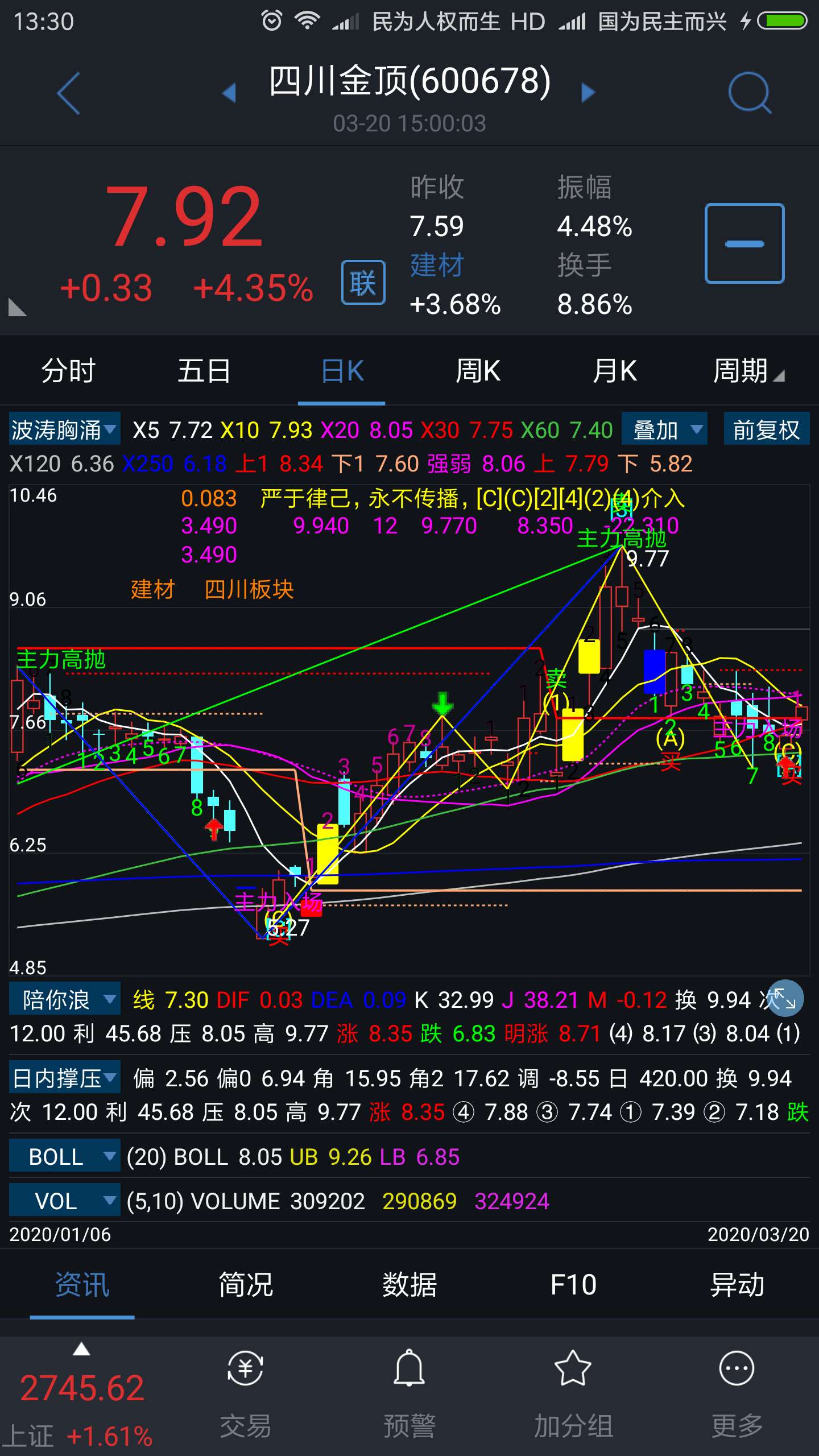
Task: Switch to 五日 chart tab
Action: pyautogui.click(x=204, y=371)
